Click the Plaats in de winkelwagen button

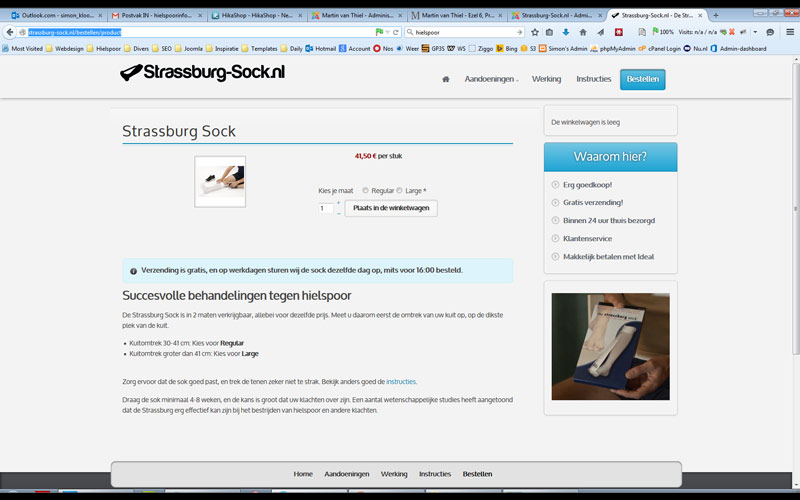click(391, 208)
